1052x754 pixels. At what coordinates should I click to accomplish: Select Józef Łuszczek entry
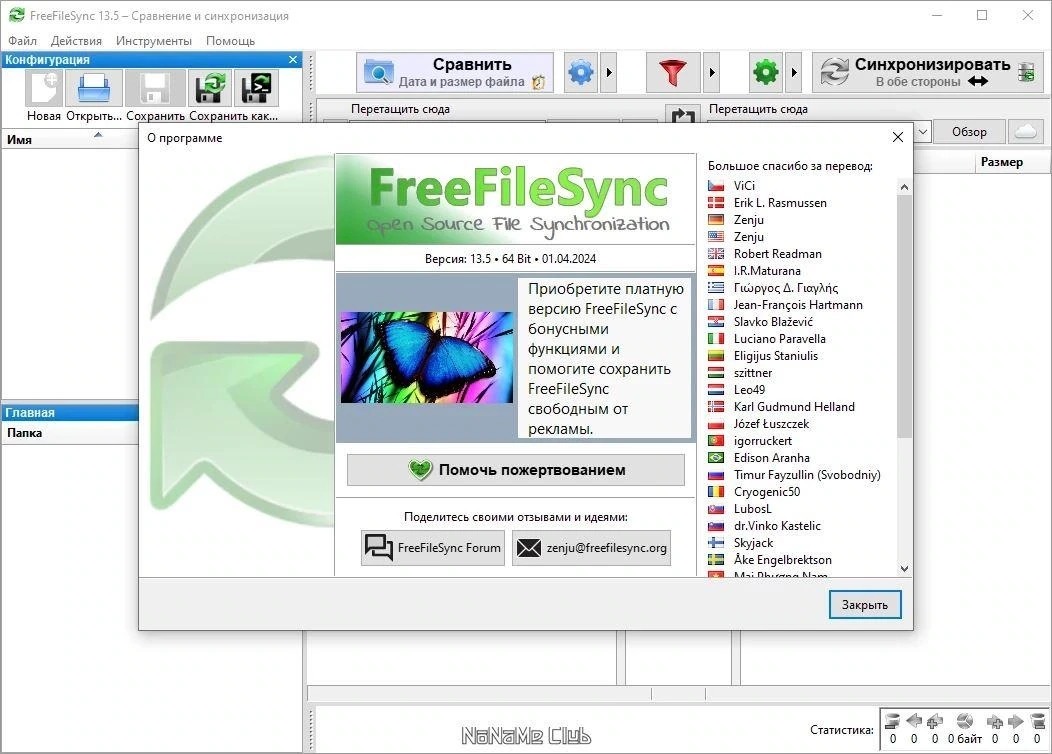click(x=771, y=424)
